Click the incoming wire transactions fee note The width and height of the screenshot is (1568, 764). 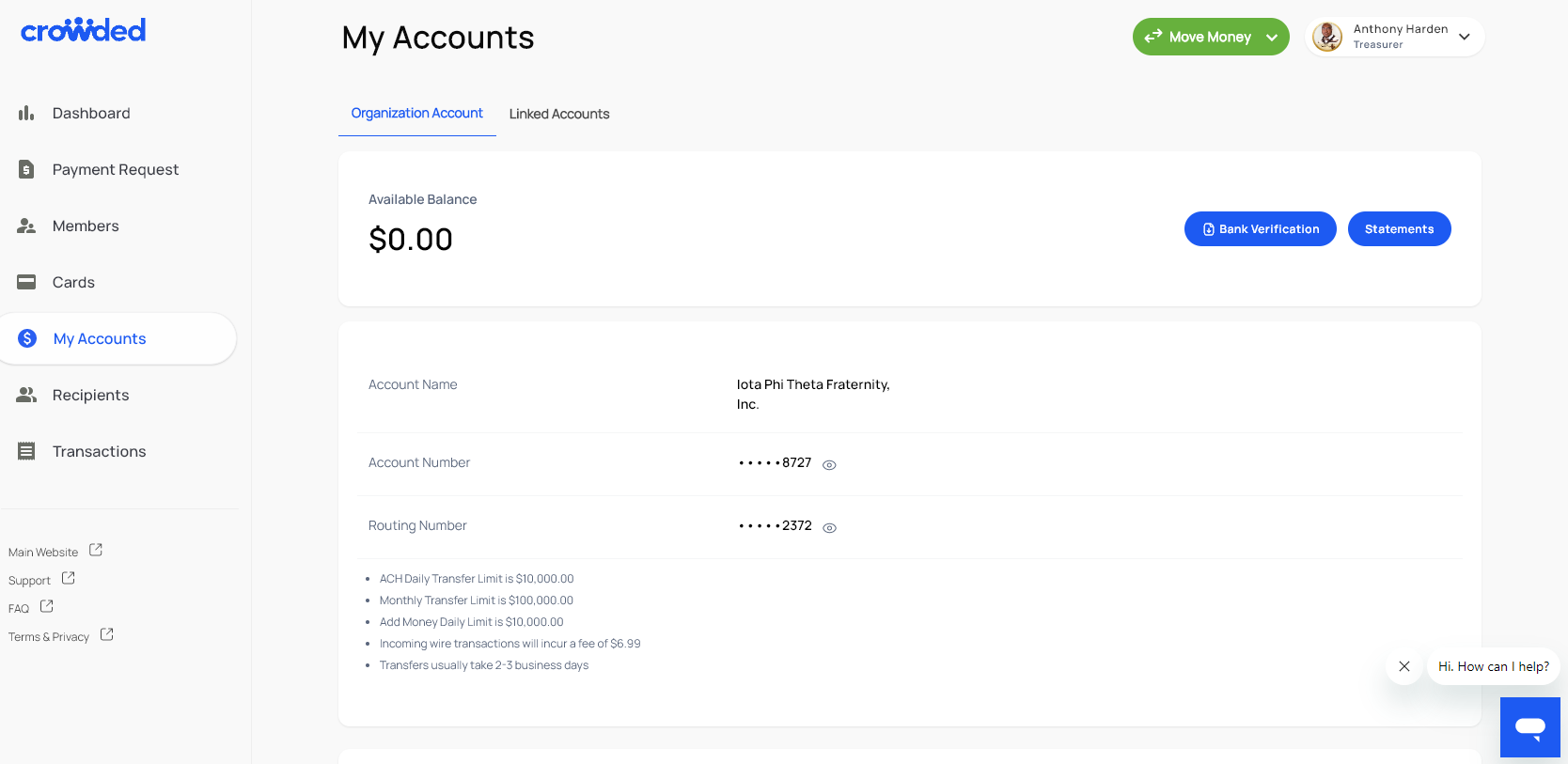(510, 644)
